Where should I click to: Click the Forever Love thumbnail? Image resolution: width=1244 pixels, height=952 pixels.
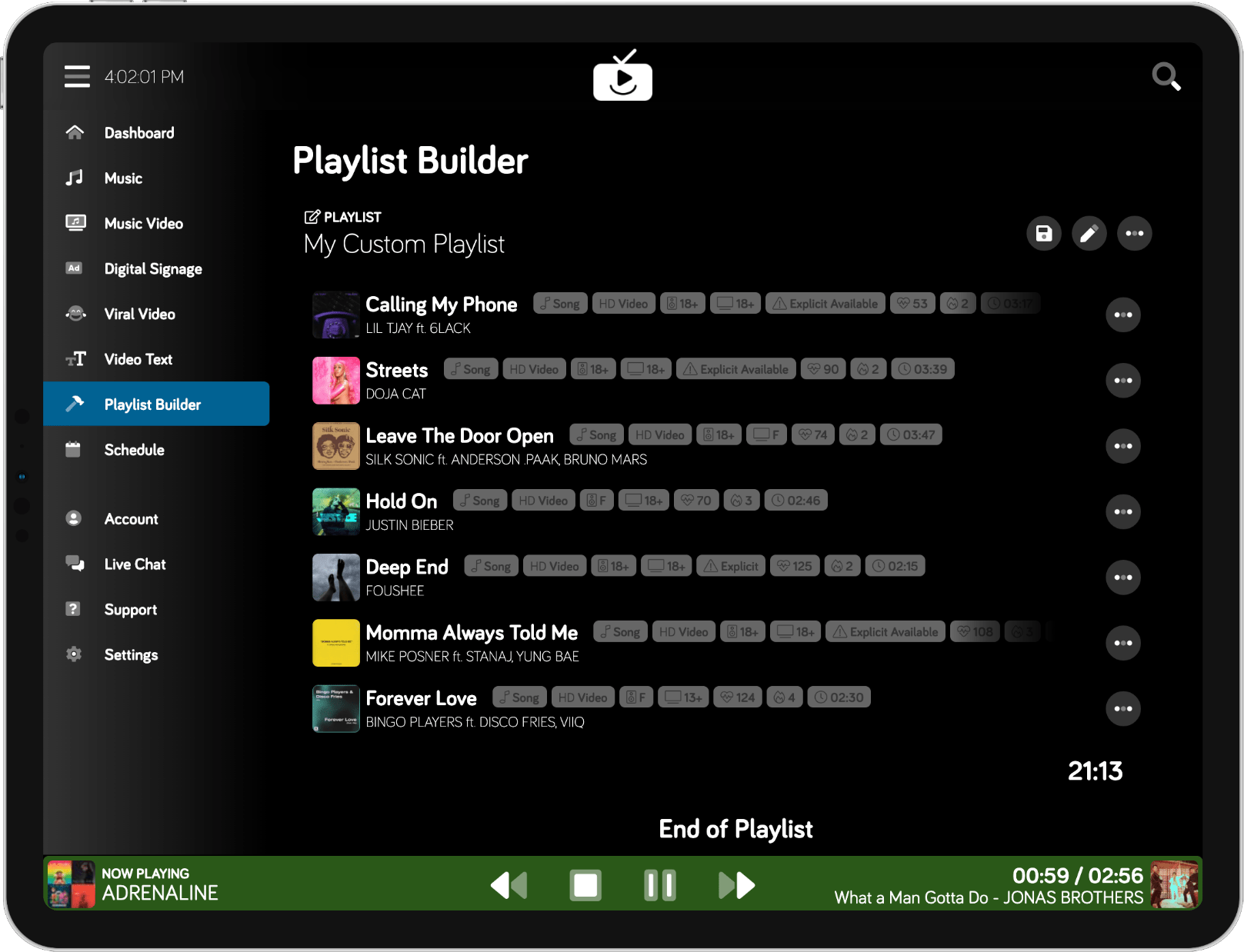pos(336,709)
